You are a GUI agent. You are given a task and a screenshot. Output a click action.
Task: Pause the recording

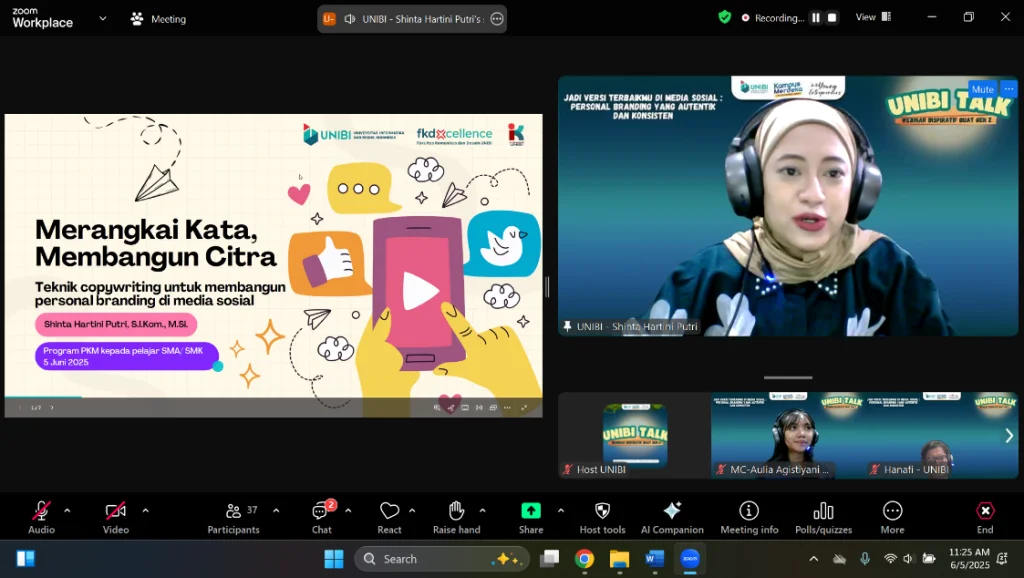tap(816, 18)
